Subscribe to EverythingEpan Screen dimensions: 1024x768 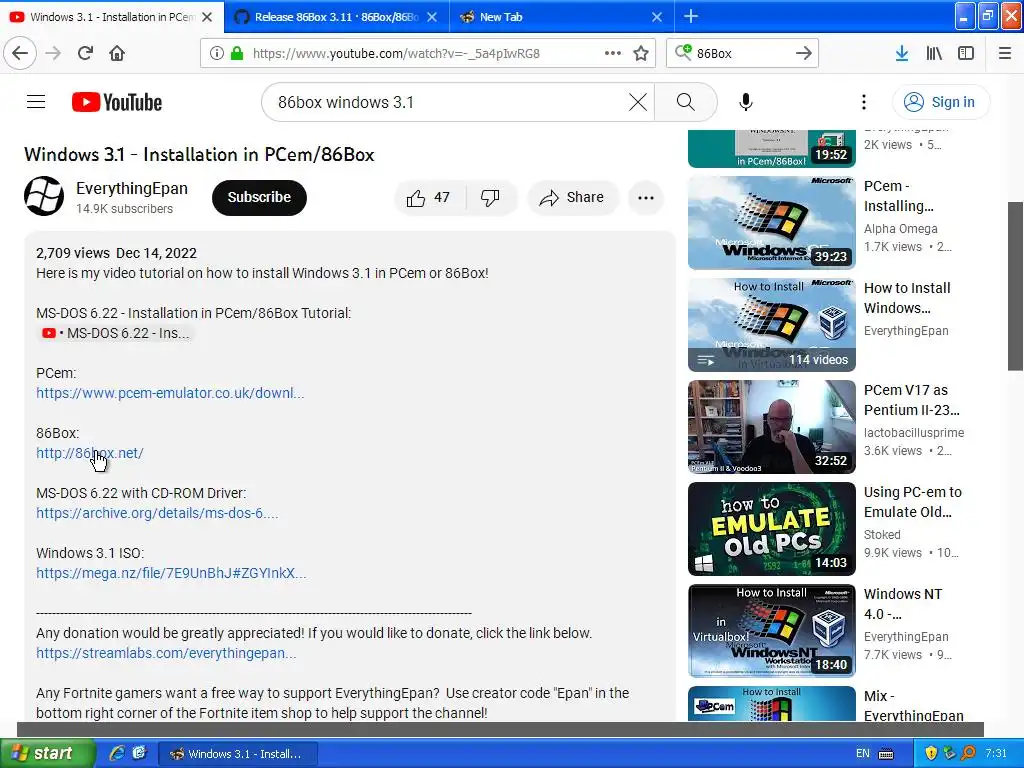pyautogui.click(x=259, y=197)
